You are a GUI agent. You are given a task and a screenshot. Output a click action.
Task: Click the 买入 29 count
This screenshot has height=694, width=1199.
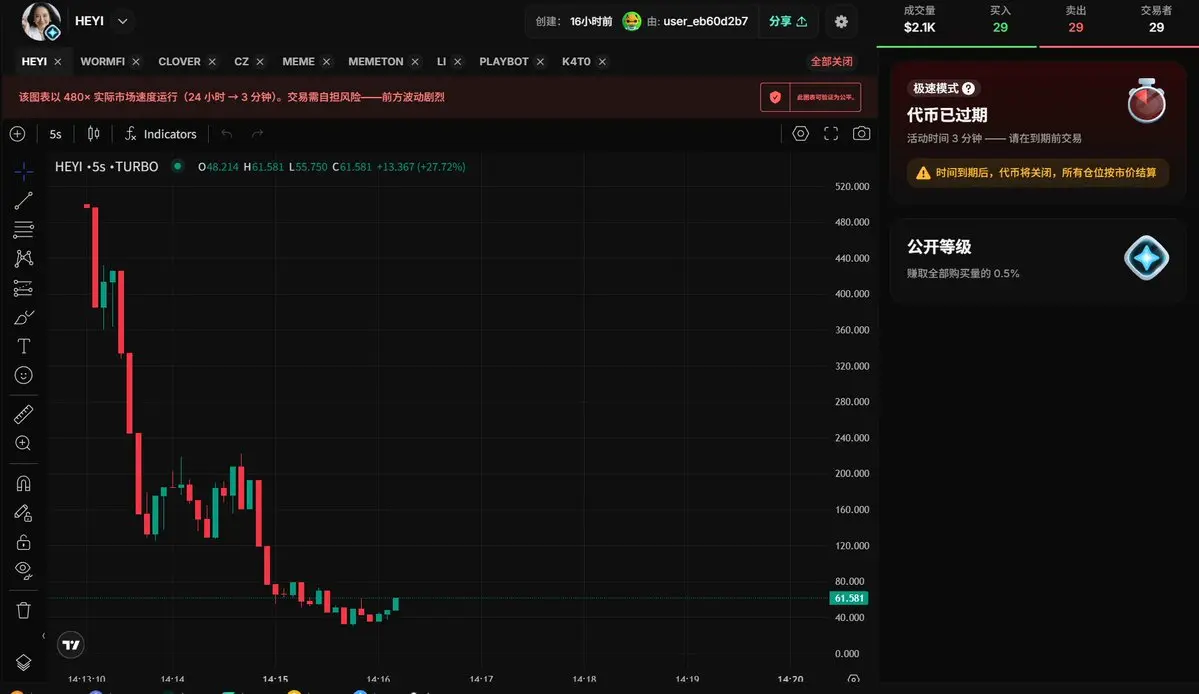click(1000, 20)
